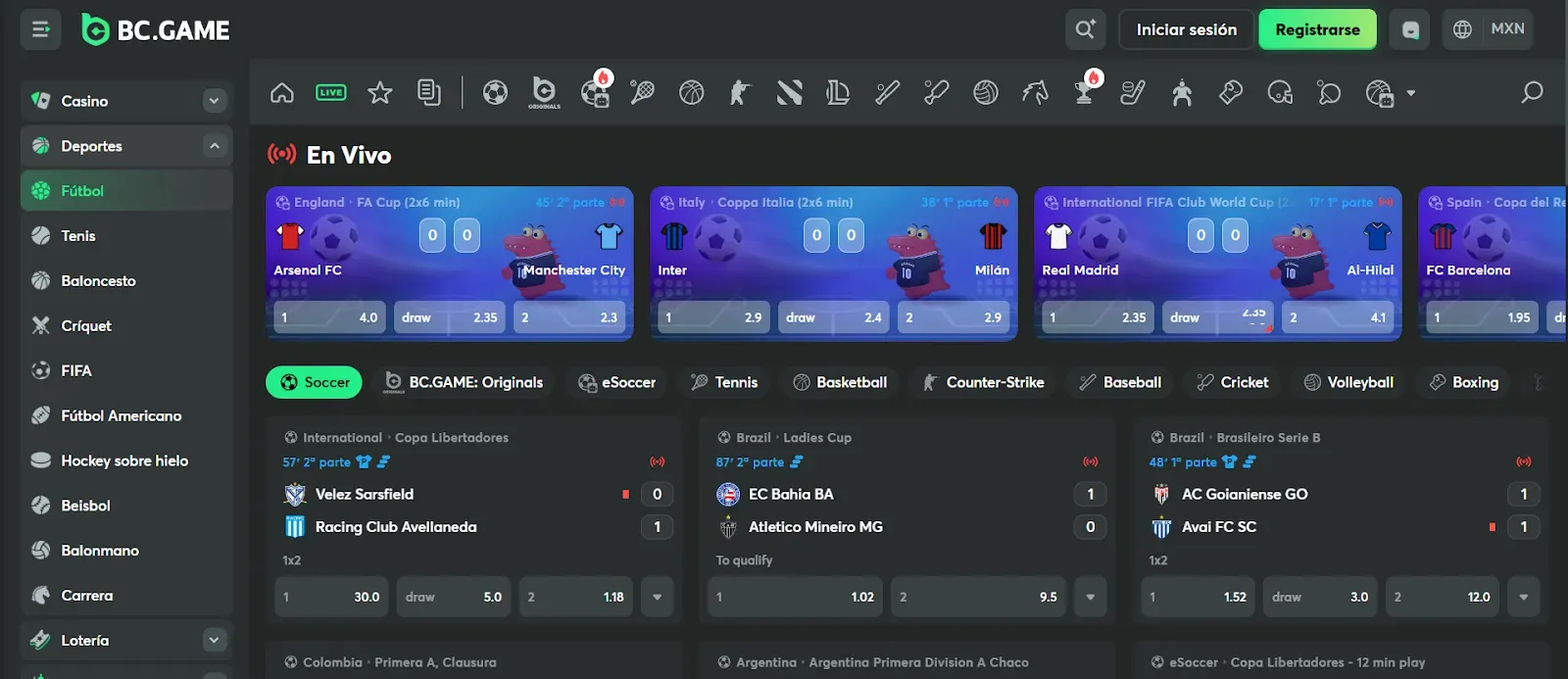Open the LIVE events icon
The width and height of the screenshot is (1568, 679).
pos(331,93)
